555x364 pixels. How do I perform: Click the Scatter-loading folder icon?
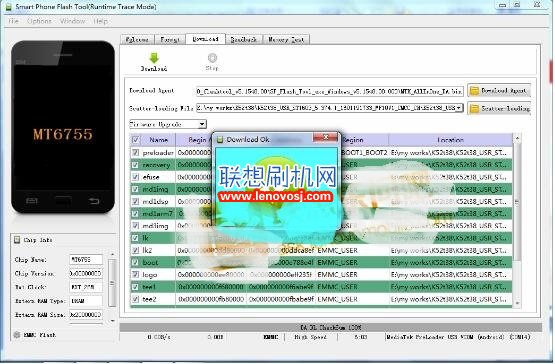[x=474, y=108]
